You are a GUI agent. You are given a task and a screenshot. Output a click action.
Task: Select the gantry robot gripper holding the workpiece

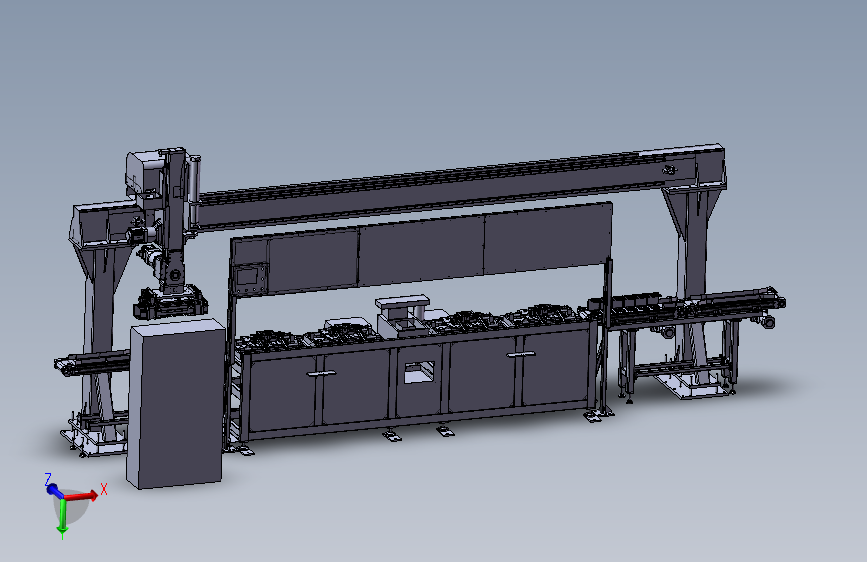click(x=170, y=303)
